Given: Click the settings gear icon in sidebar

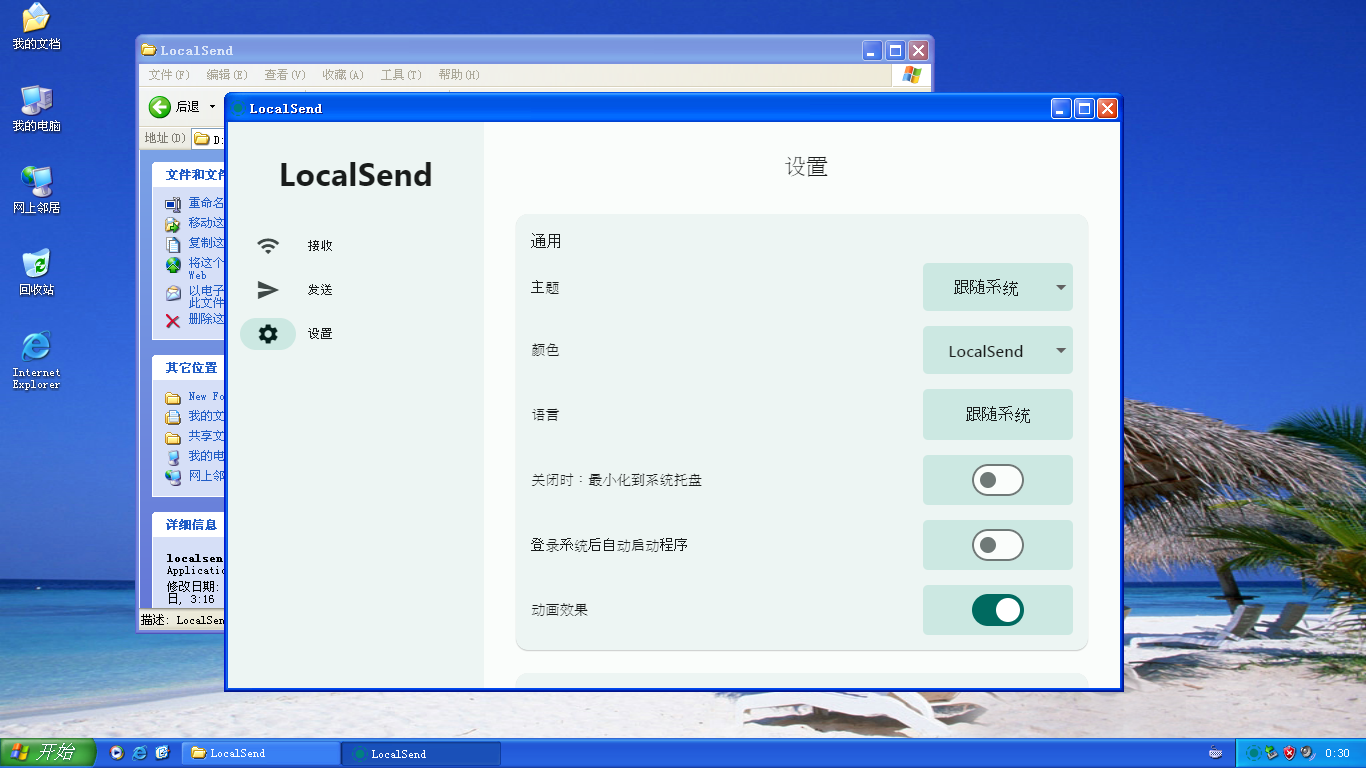Looking at the screenshot, I should pyautogui.click(x=268, y=334).
